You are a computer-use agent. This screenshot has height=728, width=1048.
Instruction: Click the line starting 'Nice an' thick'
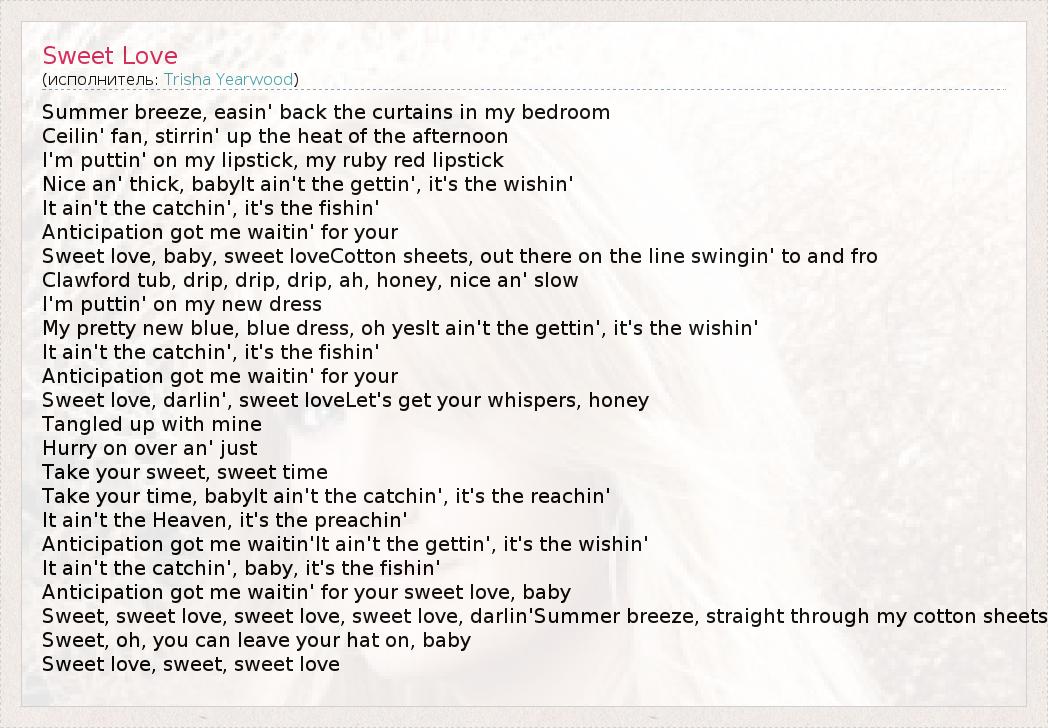click(x=308, y=184)
